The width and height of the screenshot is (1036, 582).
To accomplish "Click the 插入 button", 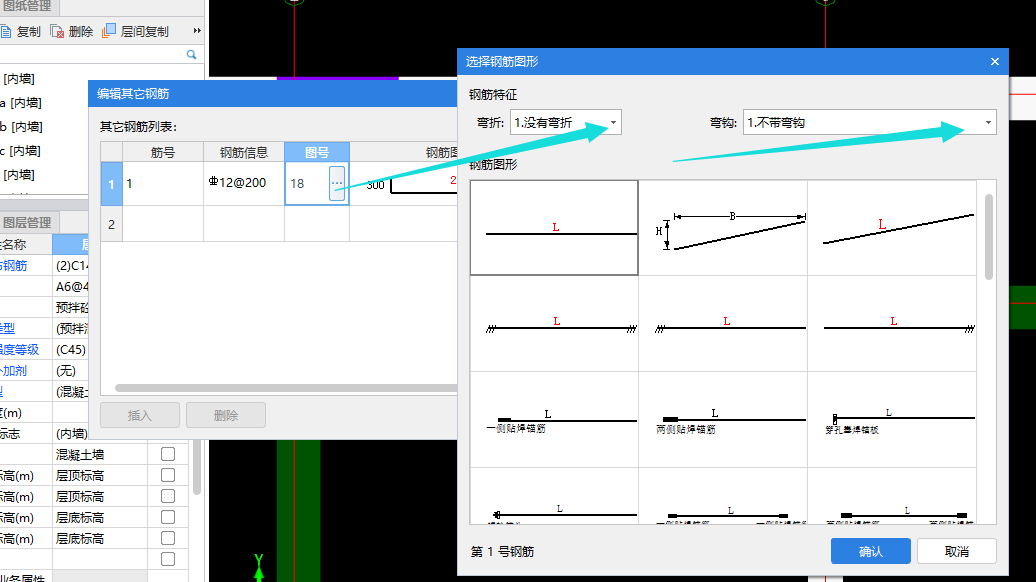I will pos(139,415).
